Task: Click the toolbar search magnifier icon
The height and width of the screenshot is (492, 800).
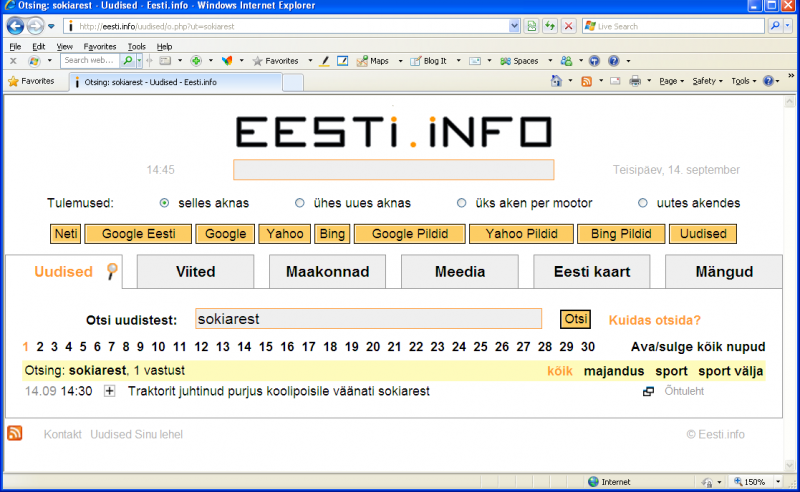Action: pos(128,61)
